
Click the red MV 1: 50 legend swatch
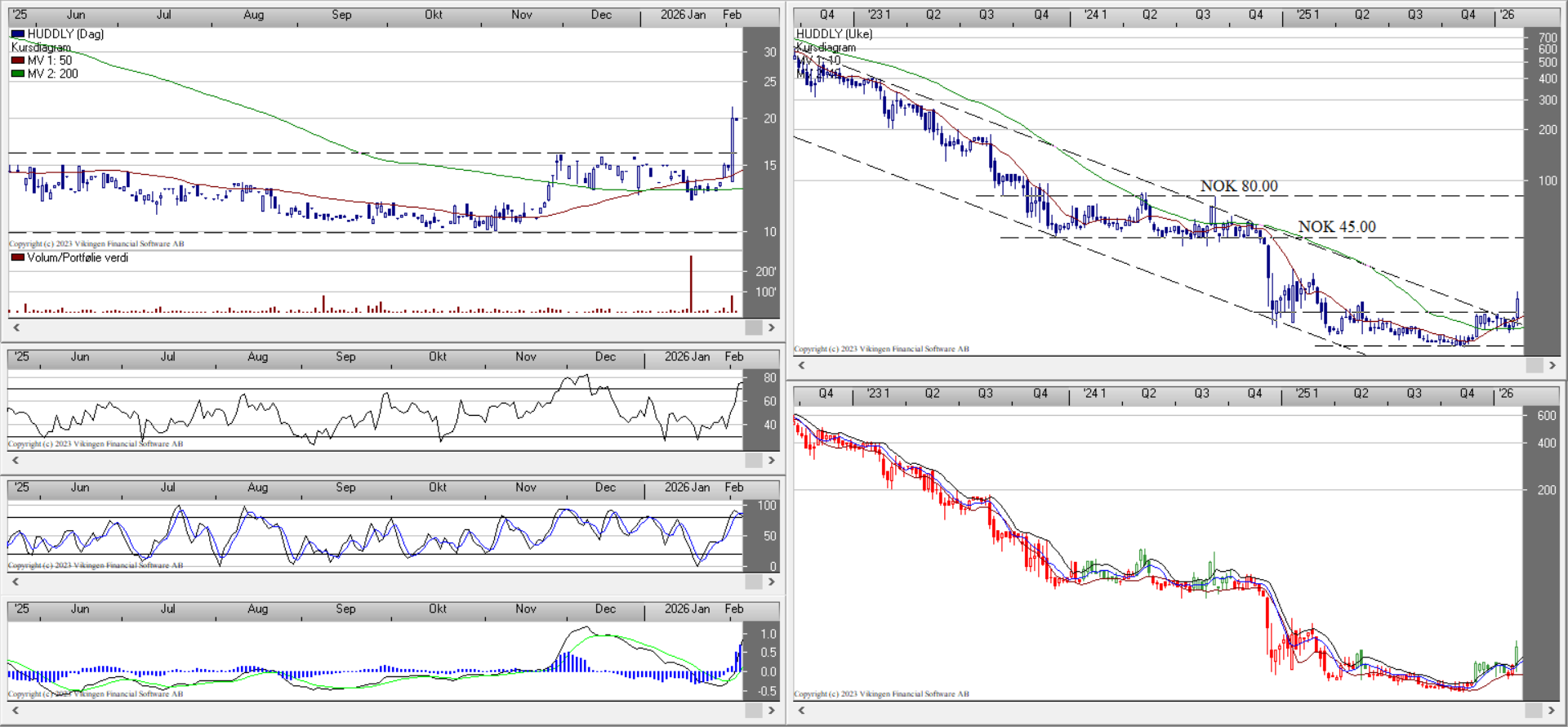pyautogui.click(x=17, y=60)
